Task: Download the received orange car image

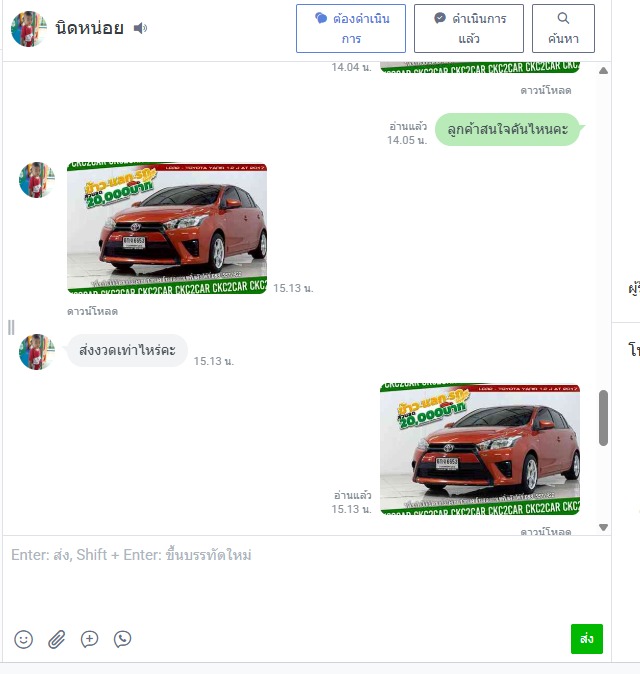Action: click(x=92, y=311)
